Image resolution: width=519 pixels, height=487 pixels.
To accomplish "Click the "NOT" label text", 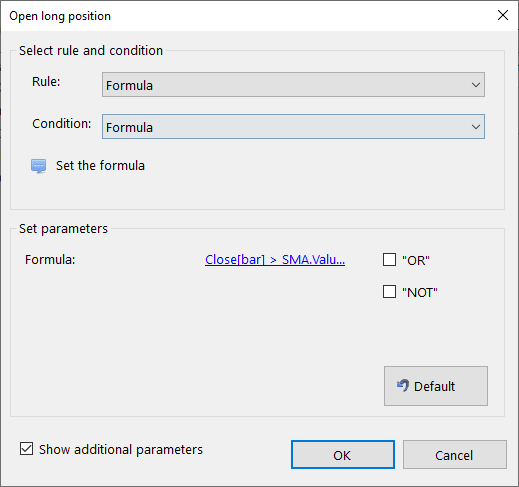I will point(420,292).
